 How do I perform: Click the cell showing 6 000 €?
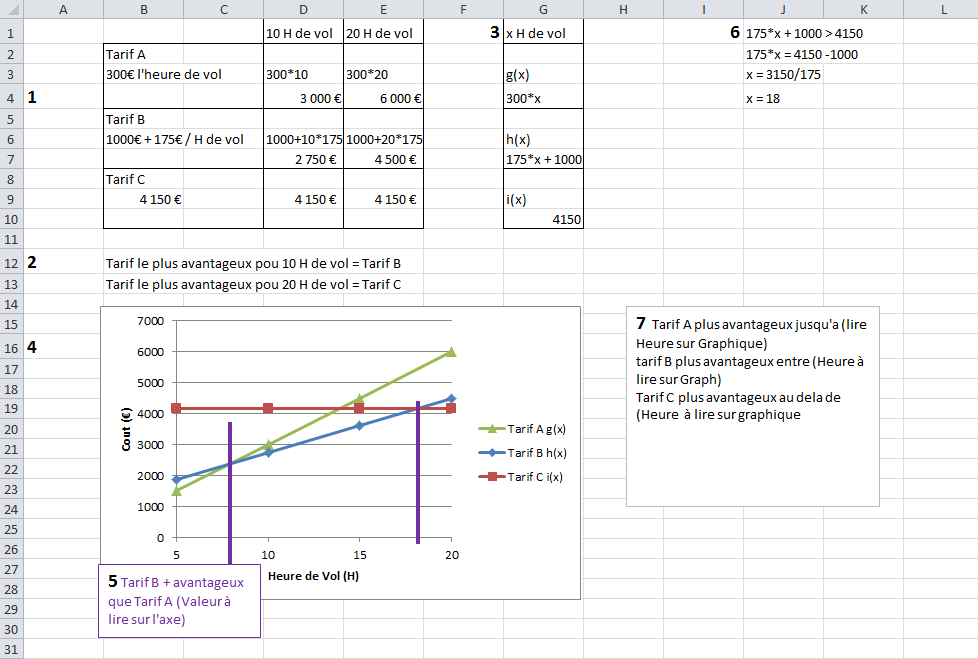[383, 99]
